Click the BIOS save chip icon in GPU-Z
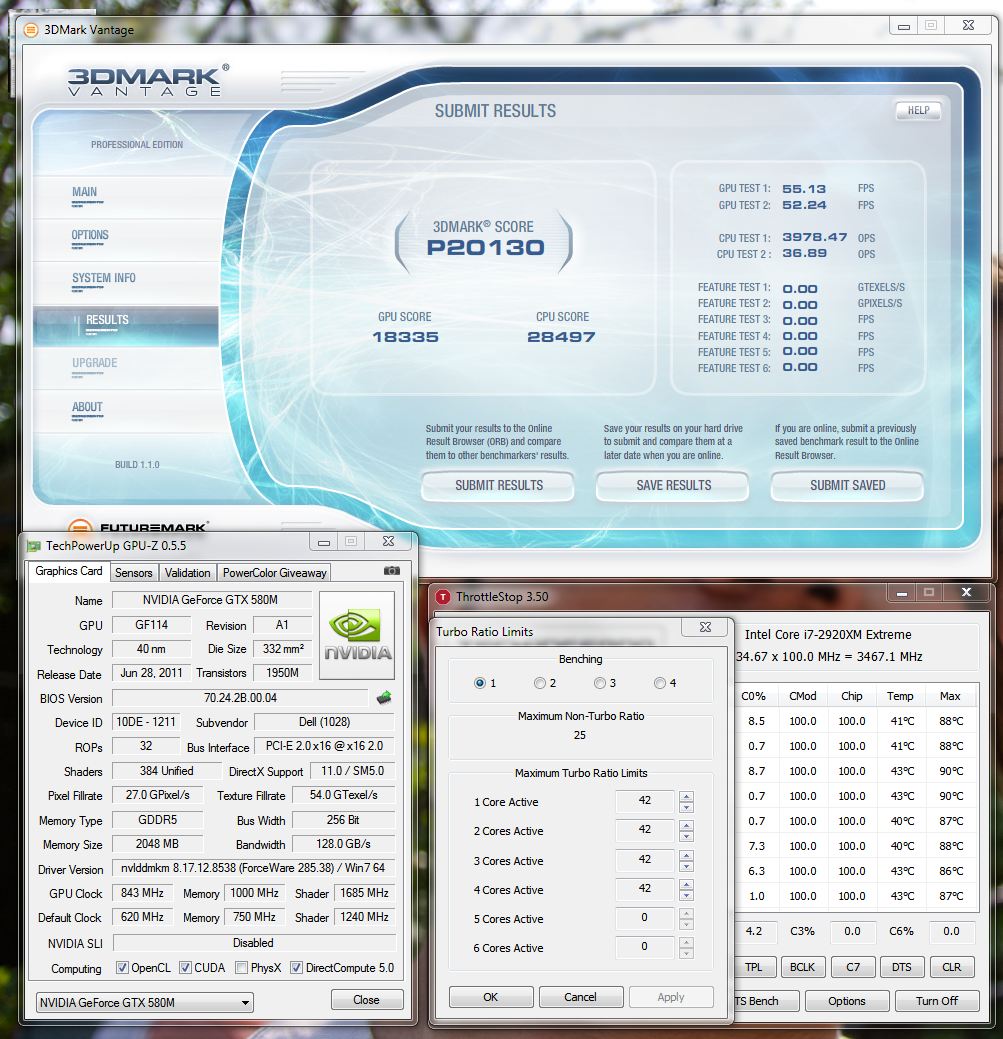Image resolution: width=1003 pixels, height=1039 pixels. point(384,698)
